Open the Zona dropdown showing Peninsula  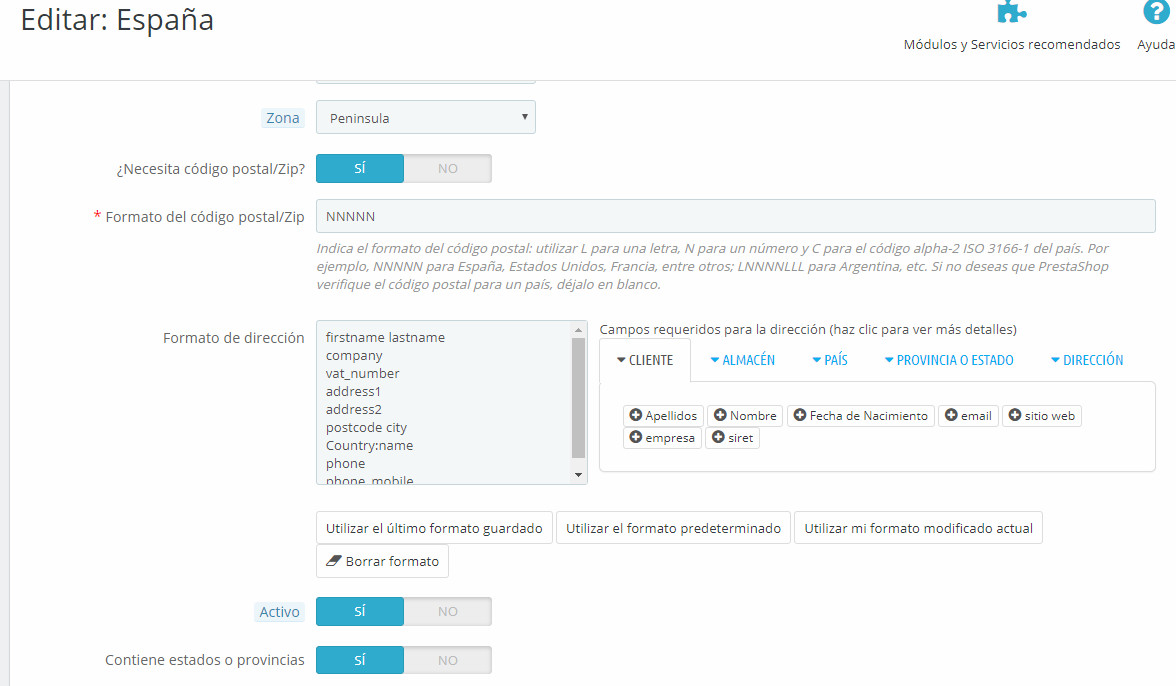tap(426, 118)
